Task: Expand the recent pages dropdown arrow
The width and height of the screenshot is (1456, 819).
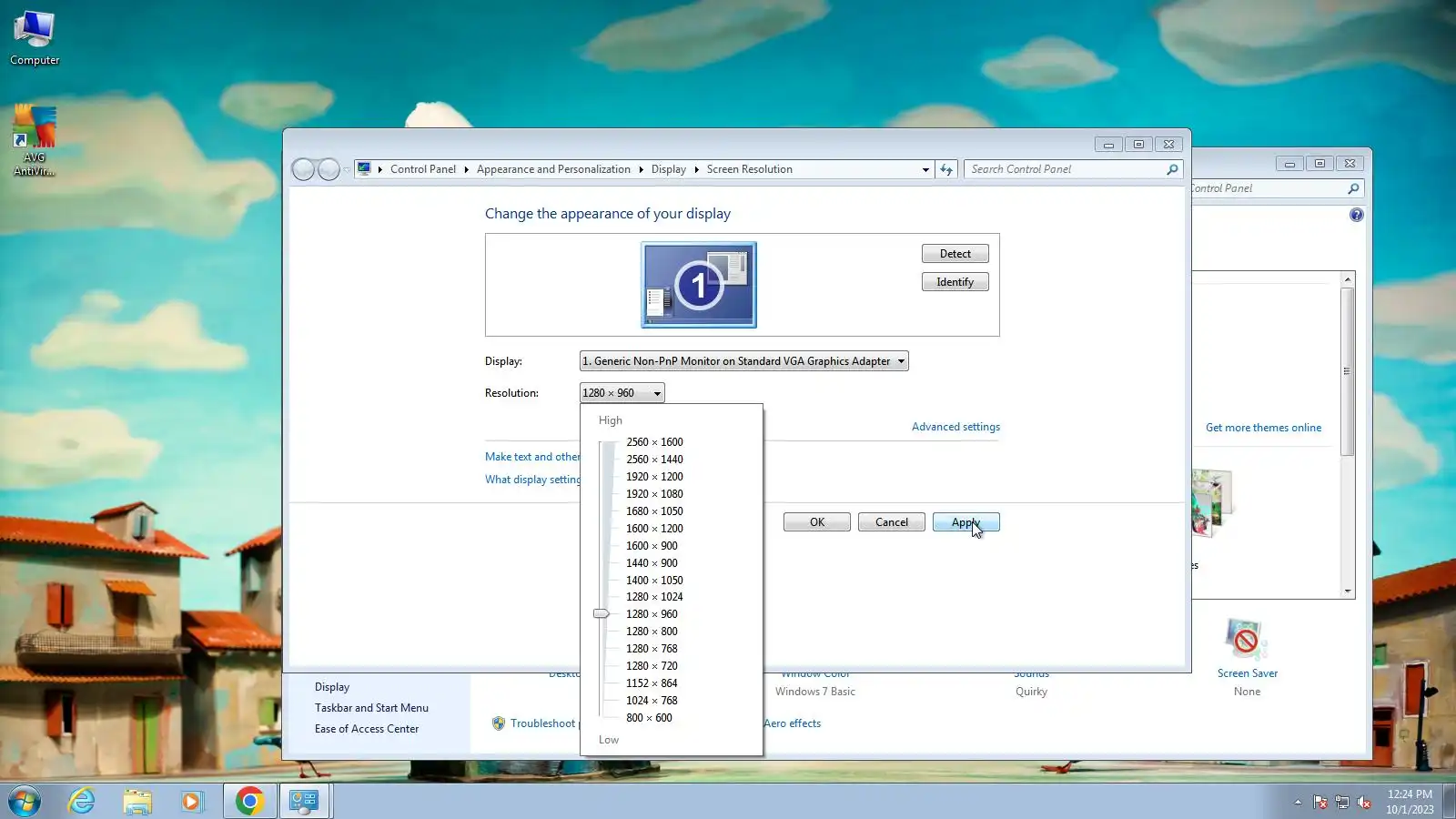Action: tap(347, 170)
